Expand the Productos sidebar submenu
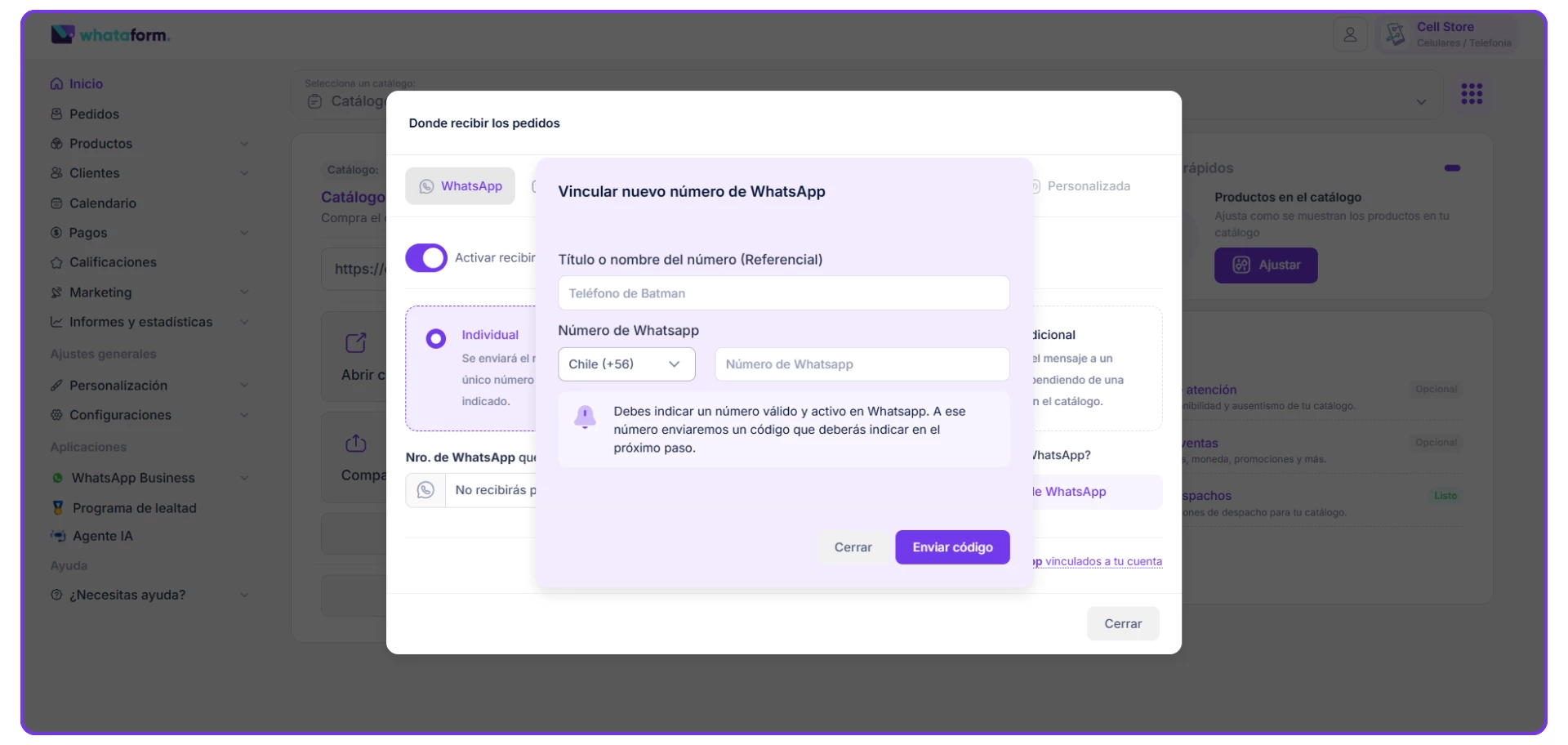The height and width of the screenshot is (745, 1568). (x=244, y=144)
